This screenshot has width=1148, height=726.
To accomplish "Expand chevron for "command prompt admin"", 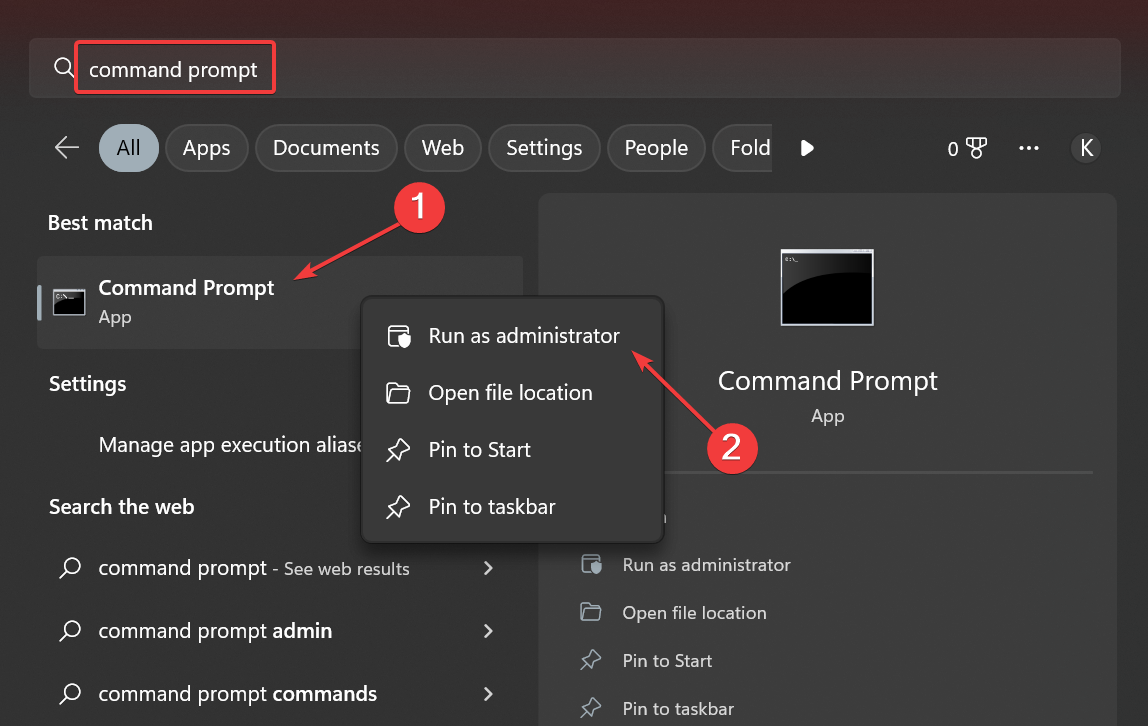I will 488,631.
